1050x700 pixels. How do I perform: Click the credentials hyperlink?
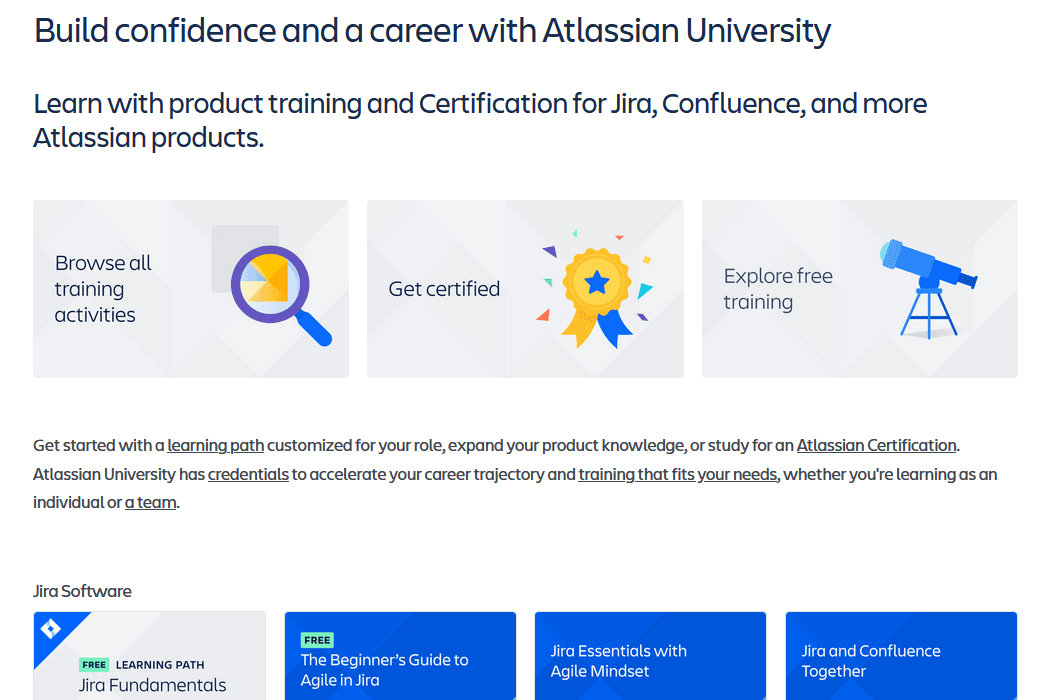point(248,474)
